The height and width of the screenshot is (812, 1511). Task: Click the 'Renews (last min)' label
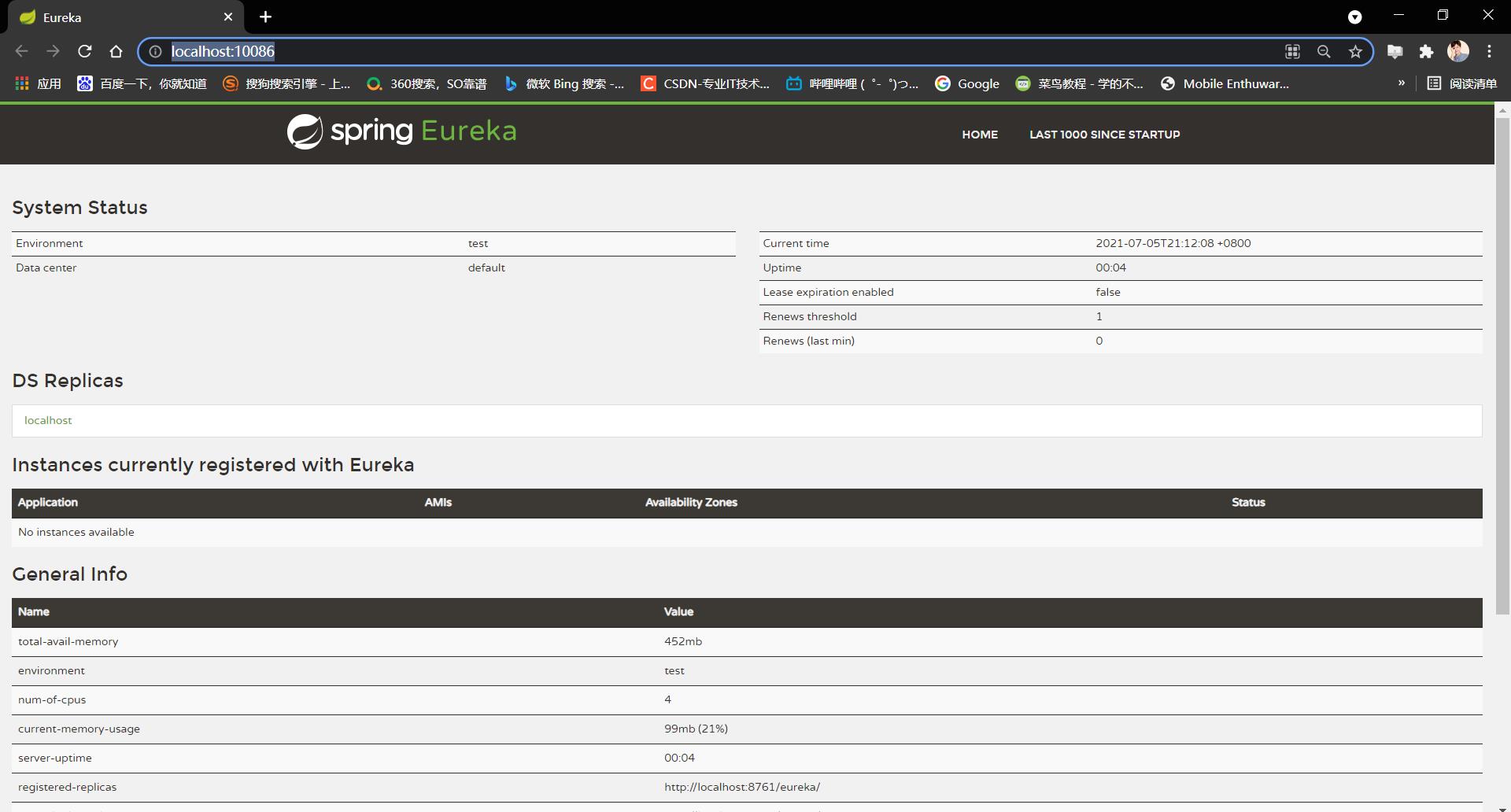[x=808, y=341]
